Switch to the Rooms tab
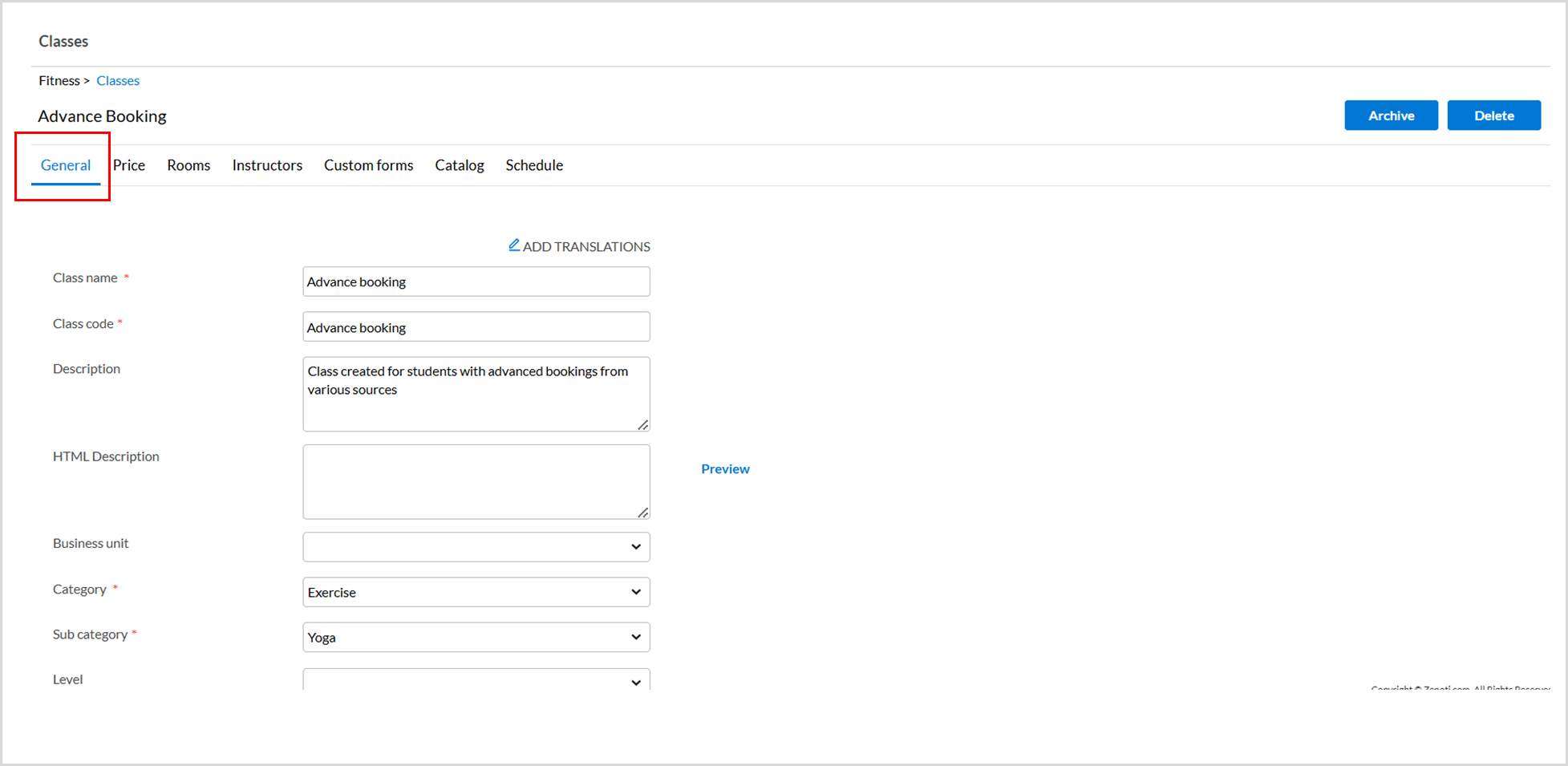 coord(188,165)
